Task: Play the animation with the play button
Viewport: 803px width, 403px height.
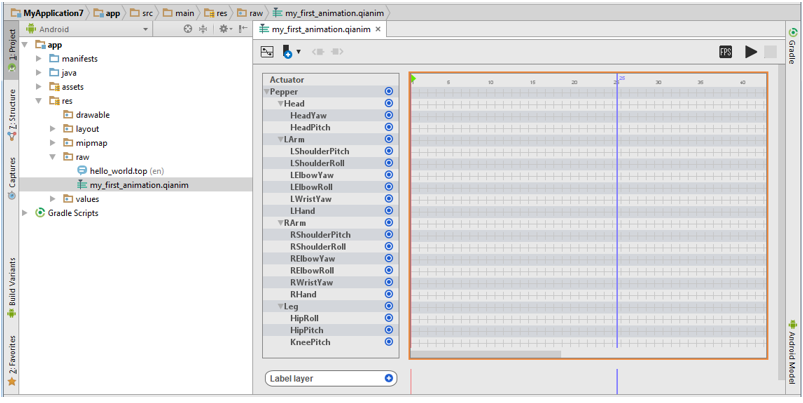Action: point(751,52)
